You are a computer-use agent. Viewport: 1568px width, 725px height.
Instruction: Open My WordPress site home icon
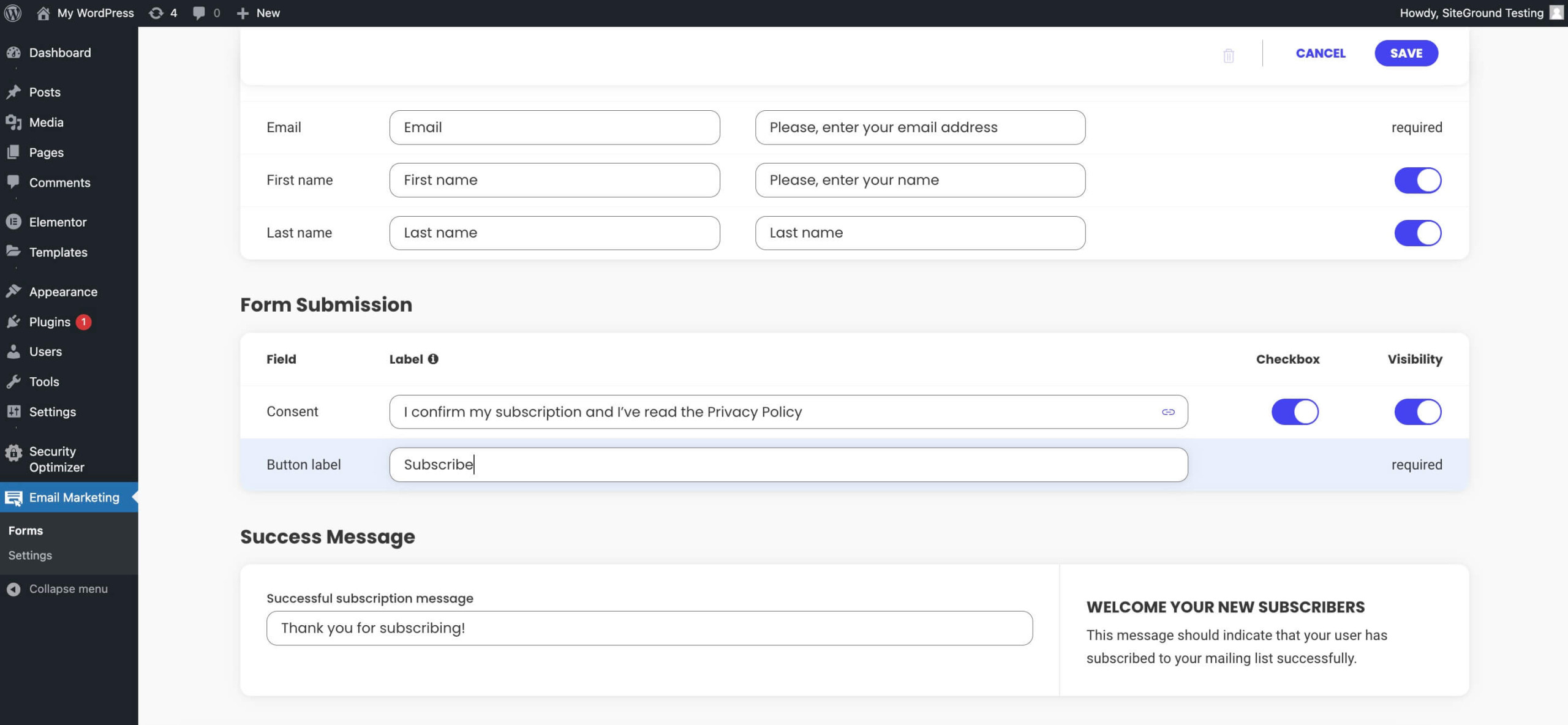tap(43, 13)
